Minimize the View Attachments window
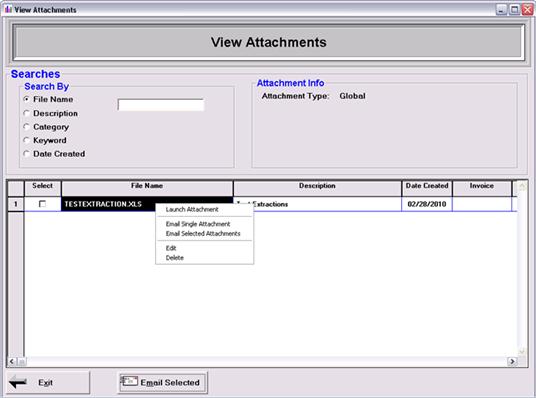The height and width of the screenshot is (398, 536). (501, 10)
